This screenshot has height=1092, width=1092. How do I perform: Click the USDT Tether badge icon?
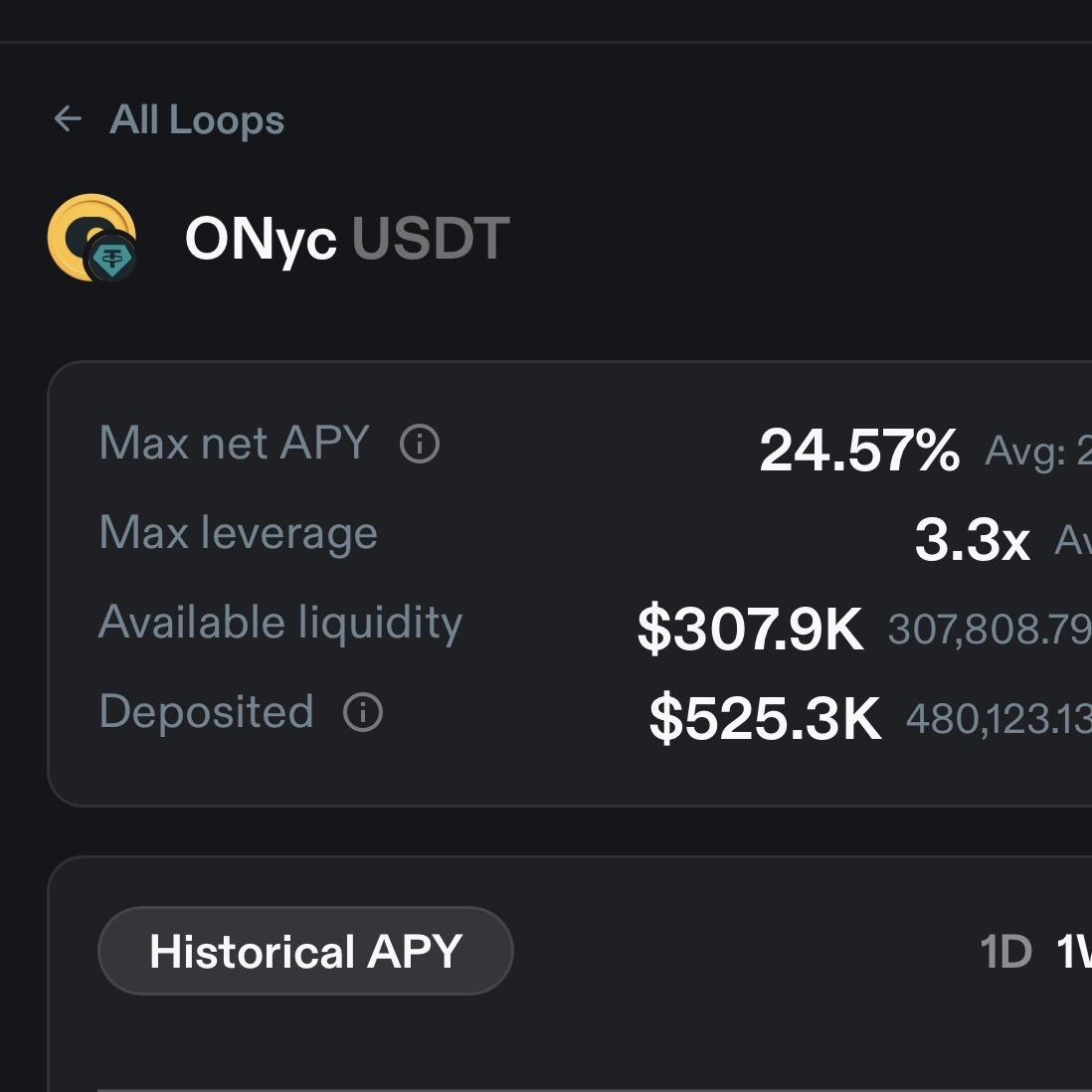111,261
